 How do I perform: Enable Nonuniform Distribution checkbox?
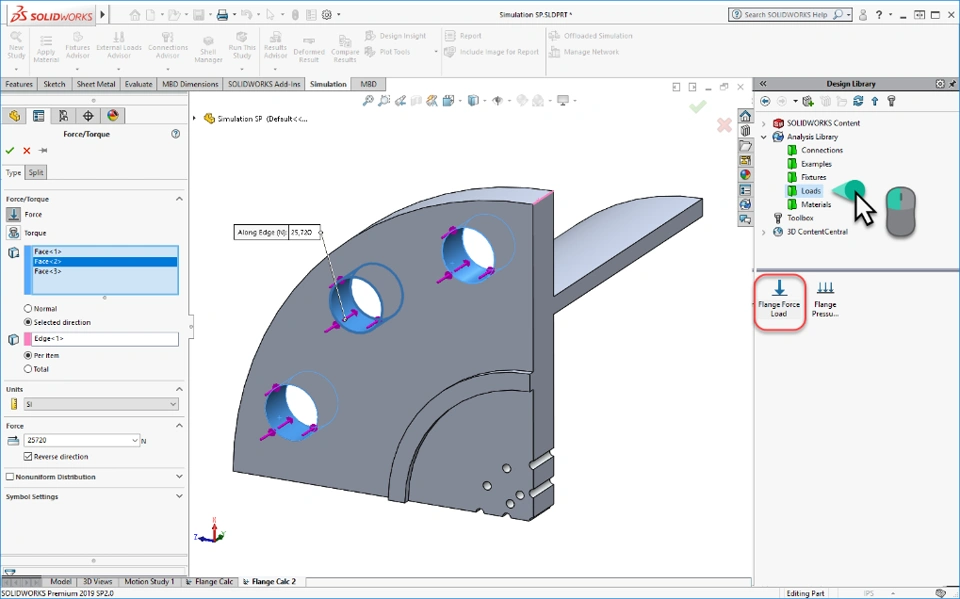[10, 477]
